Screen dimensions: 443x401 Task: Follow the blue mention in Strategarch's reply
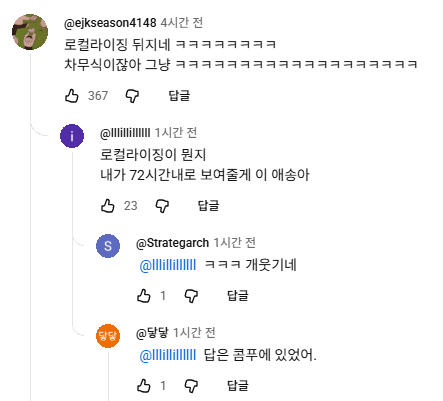[168, 265]
